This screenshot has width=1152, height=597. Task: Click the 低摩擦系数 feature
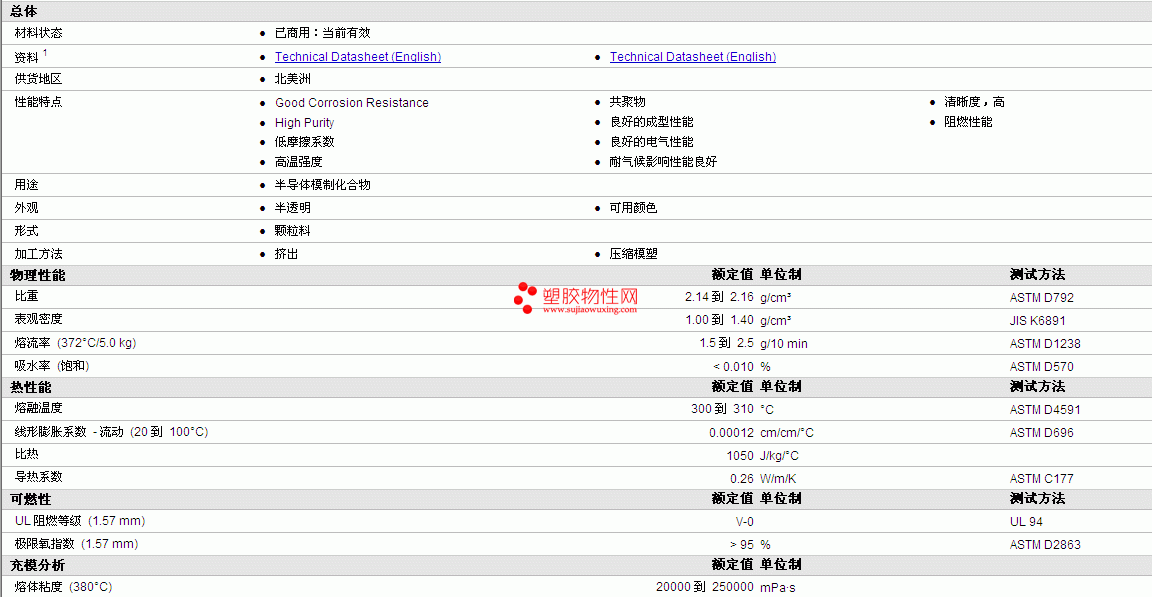[x=304, y=142]
